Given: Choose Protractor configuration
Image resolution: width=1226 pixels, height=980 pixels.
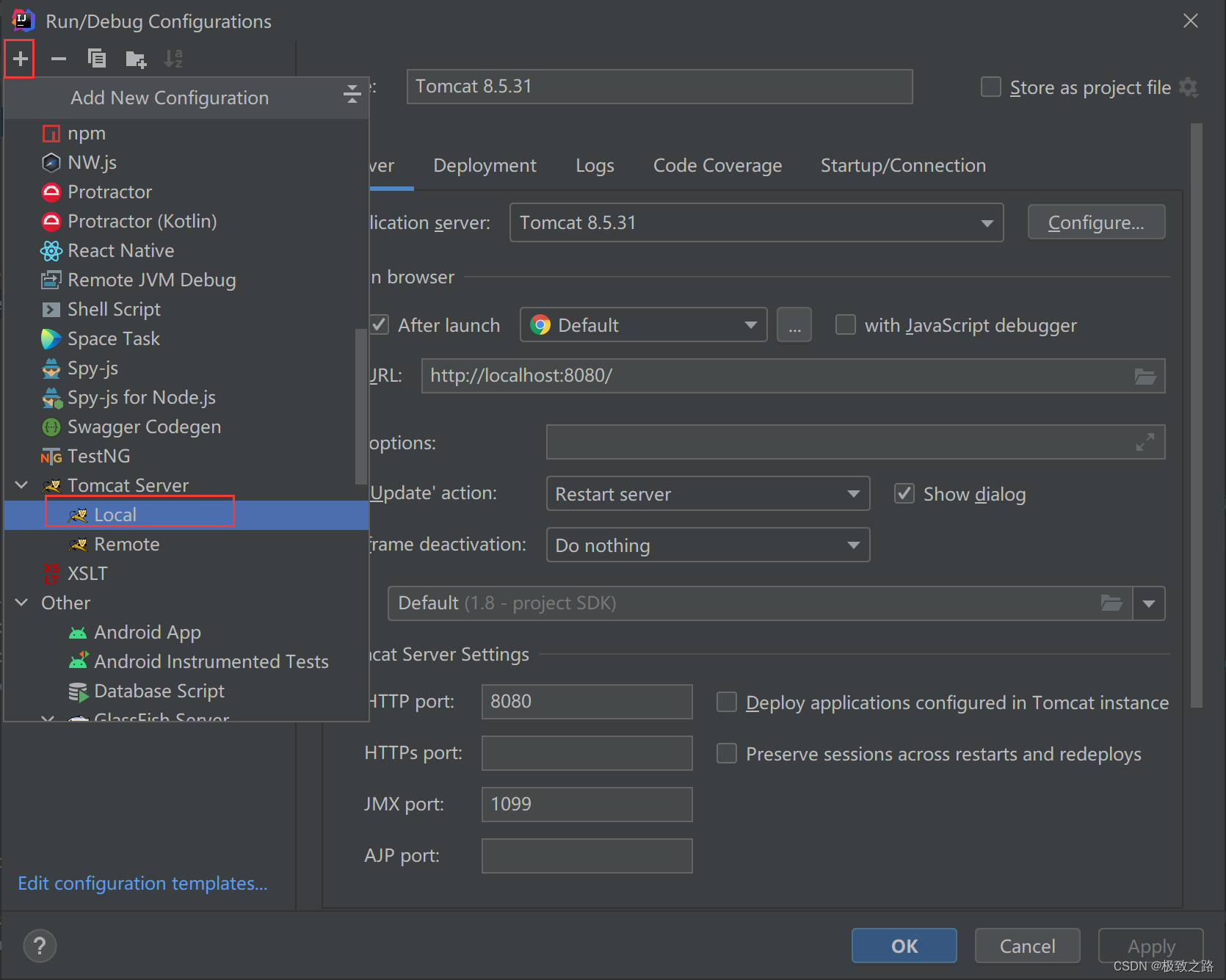Looking at the screenshot, I should click(186, 192).
